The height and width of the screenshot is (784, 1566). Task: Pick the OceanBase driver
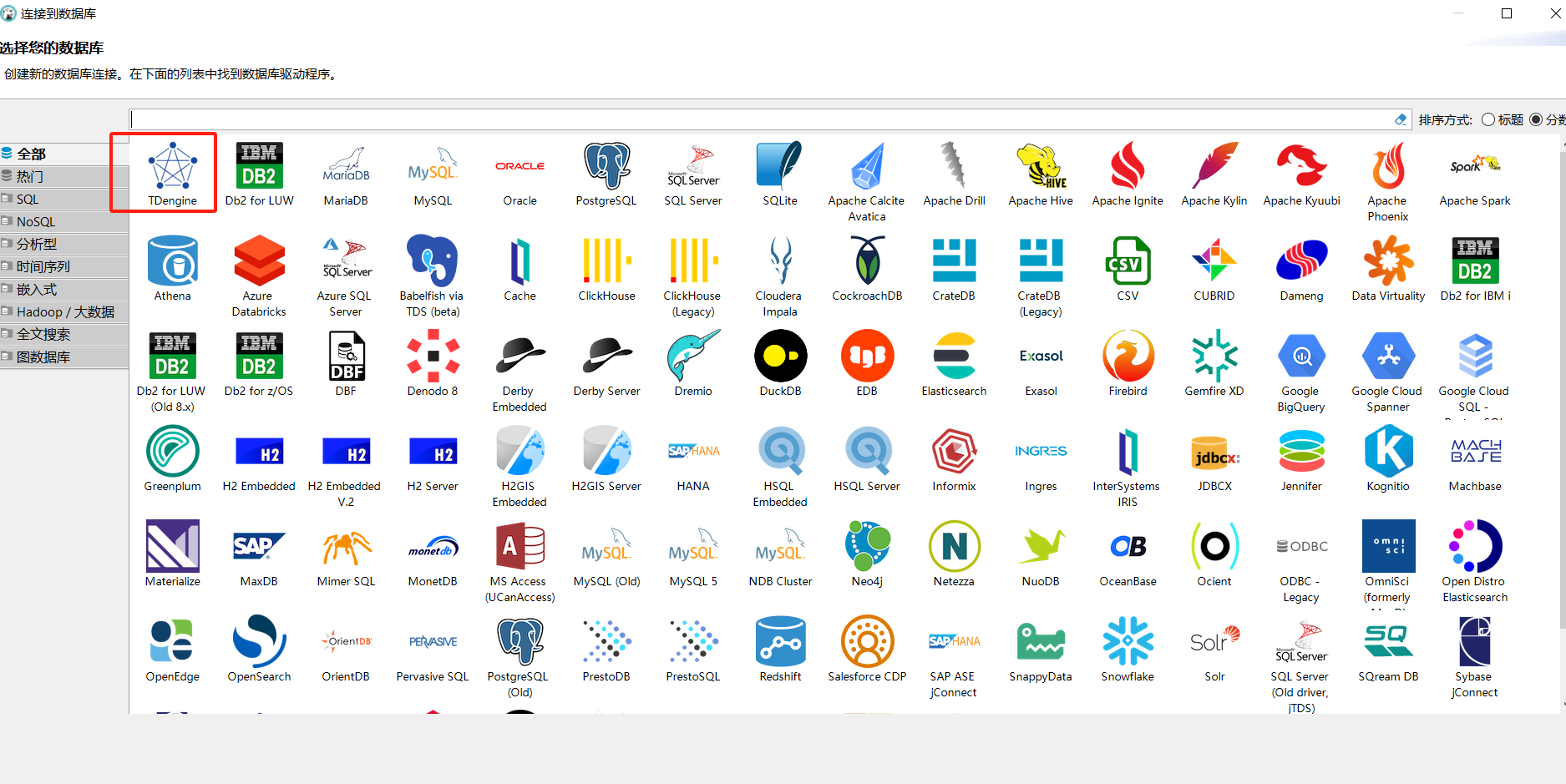click(x=1128, y=554)
